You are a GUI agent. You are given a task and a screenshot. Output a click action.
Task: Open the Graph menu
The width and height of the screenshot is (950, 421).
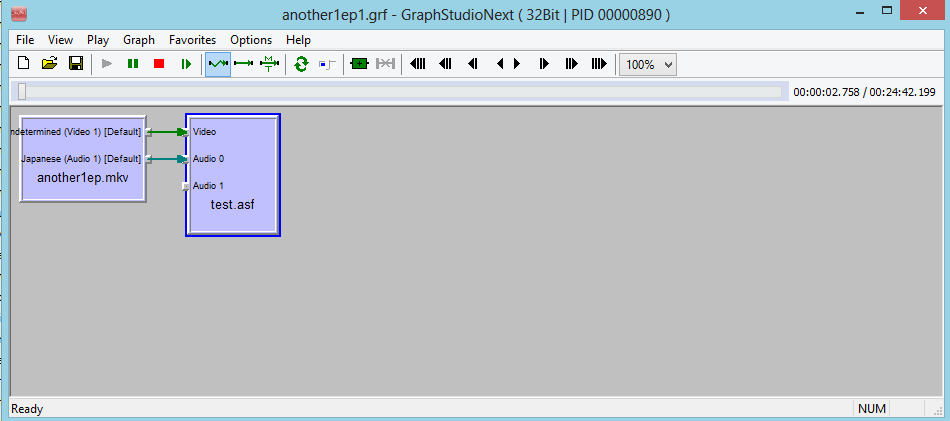pos(139,40)
